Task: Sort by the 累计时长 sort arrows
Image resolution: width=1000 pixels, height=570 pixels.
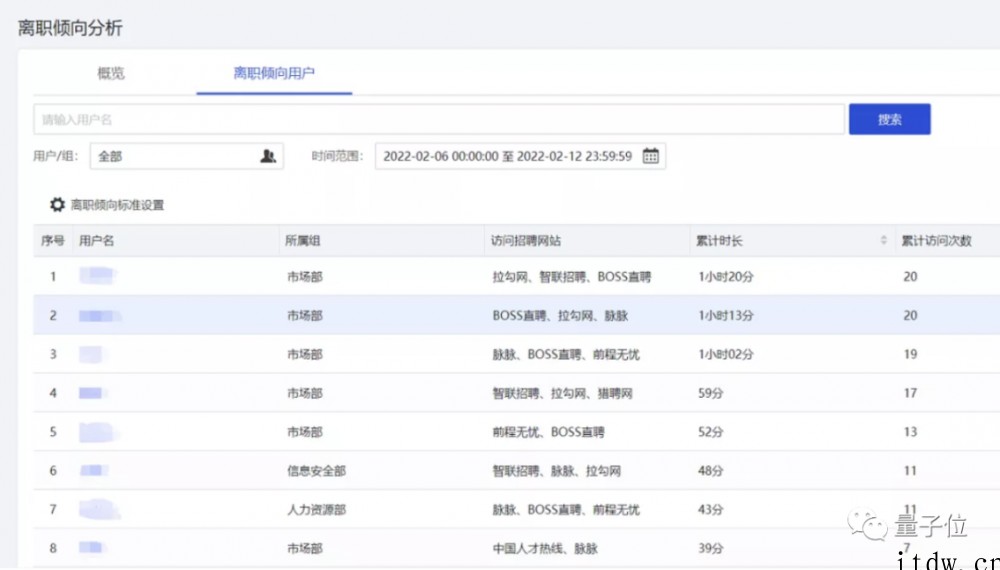Action: tap(883, 240)
